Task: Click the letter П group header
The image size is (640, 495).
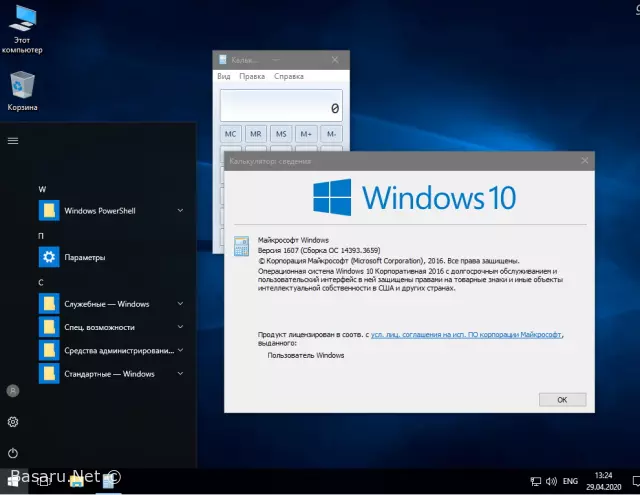Action: (41, 236)
